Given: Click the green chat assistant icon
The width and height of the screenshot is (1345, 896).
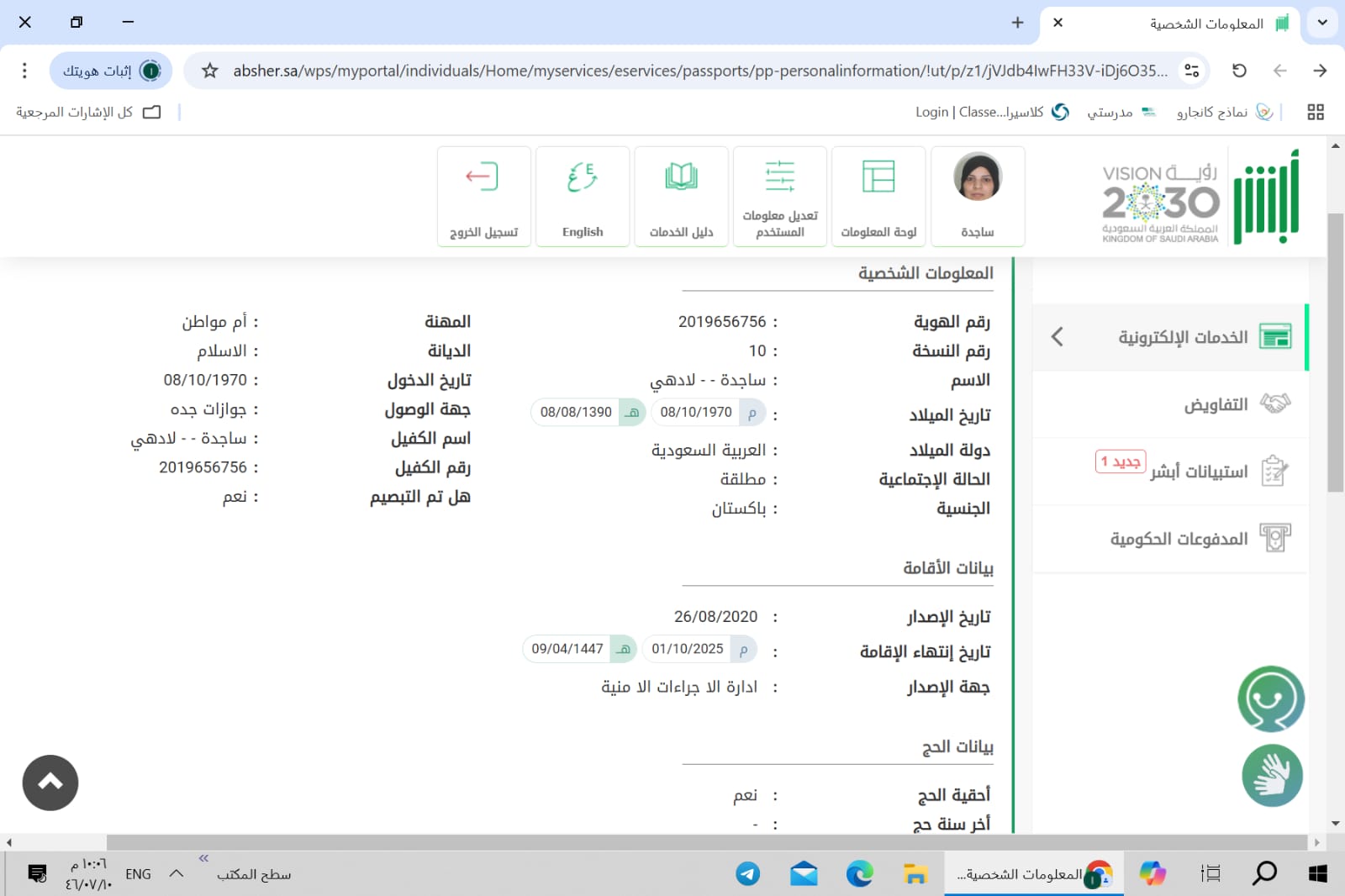Looking at the screenshot, I should pos(1270,698).
